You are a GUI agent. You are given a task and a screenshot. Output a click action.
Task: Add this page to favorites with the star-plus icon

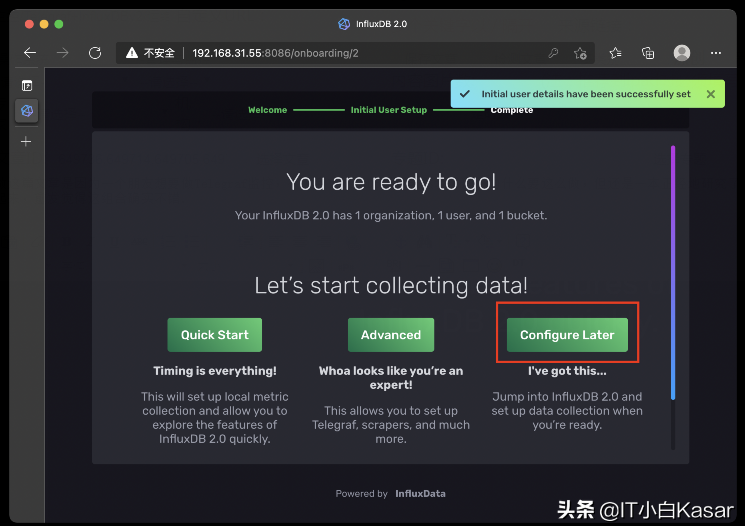(x=580, y=53)
